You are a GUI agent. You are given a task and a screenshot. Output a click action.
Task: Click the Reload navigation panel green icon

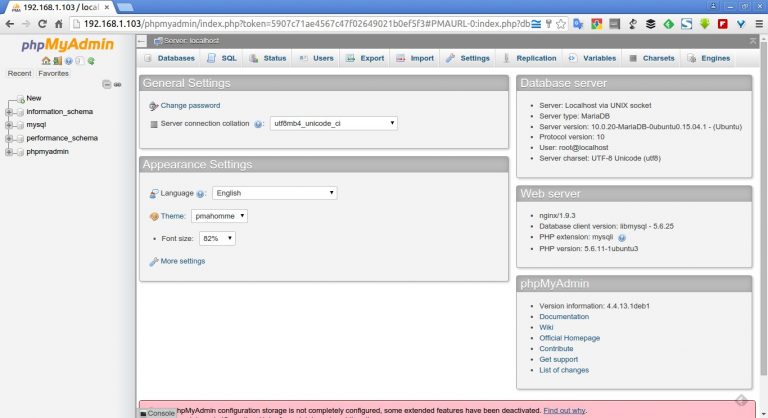[x=91, y=61]
